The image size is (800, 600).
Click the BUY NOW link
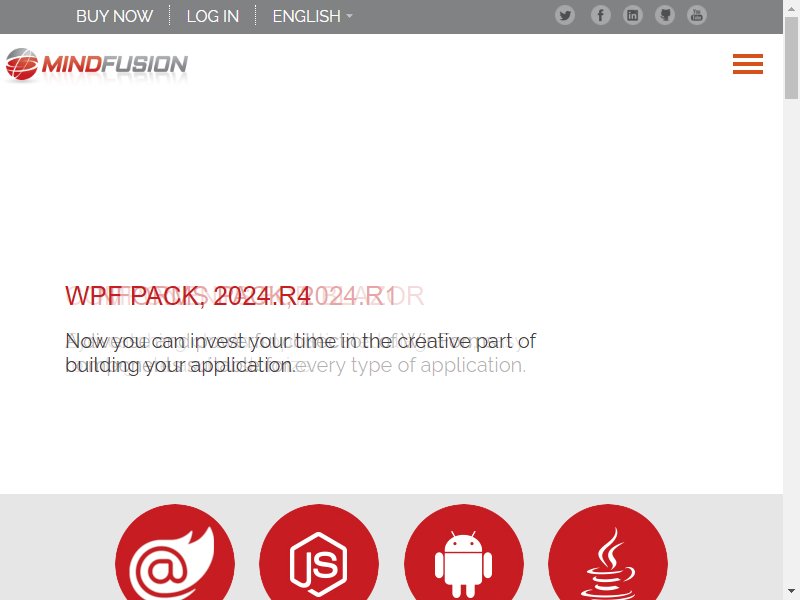[114, 16]
